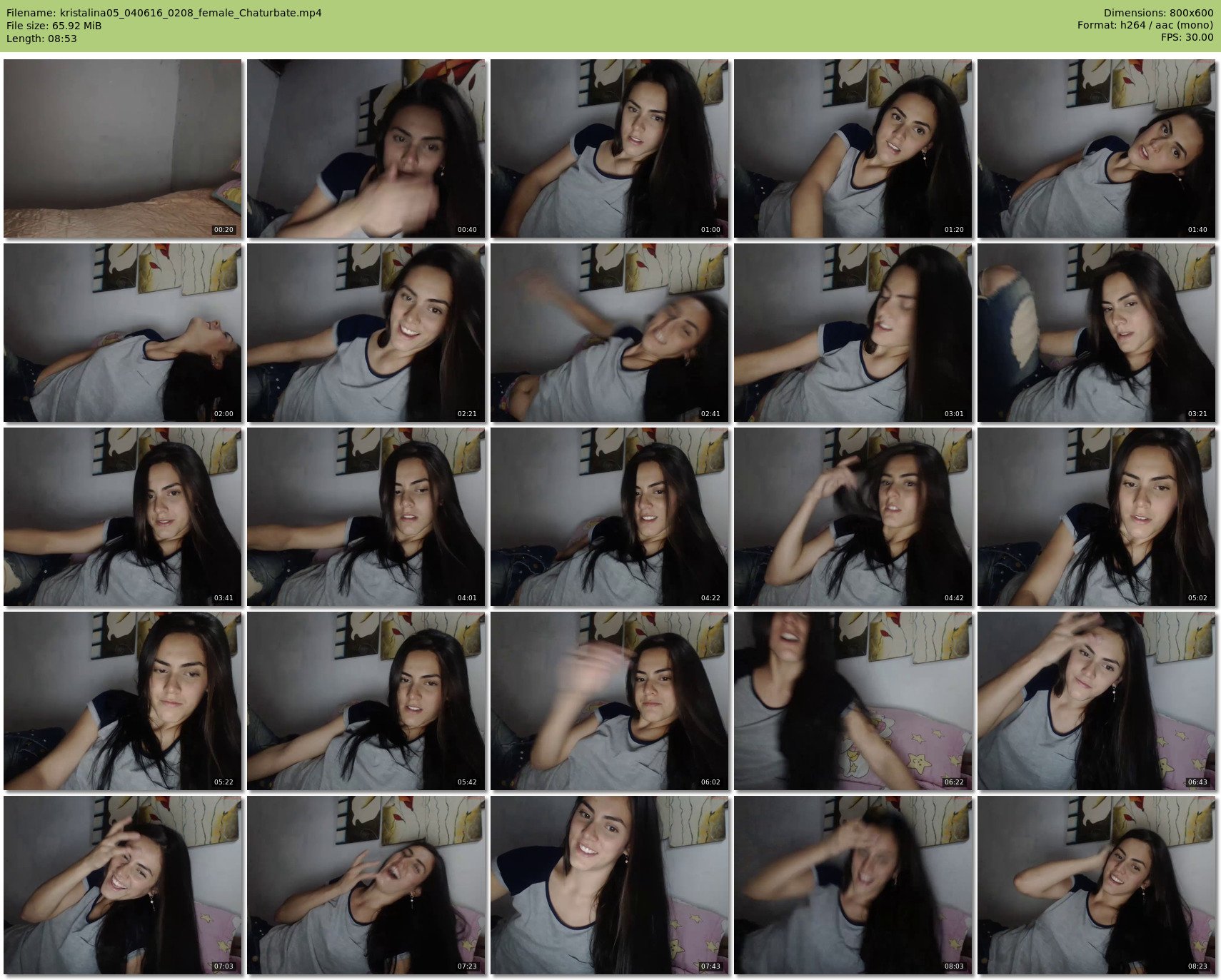
Task: Select the thumbnail at 05:42
Action: [x=366, y=701]
